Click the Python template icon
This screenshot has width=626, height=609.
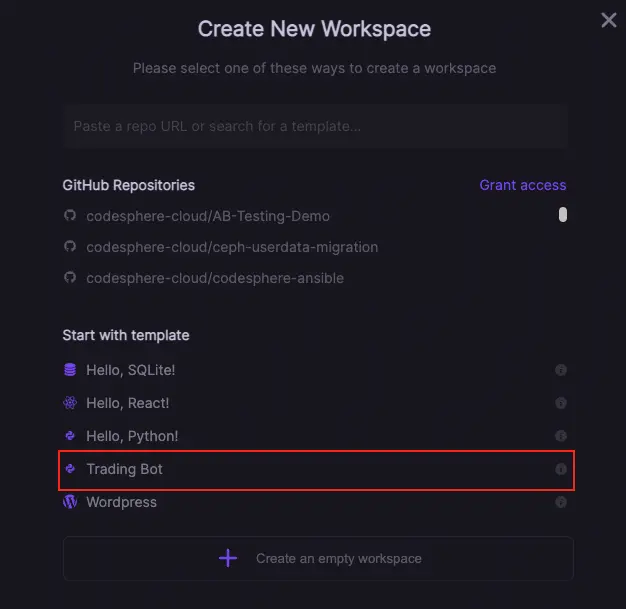70,436
